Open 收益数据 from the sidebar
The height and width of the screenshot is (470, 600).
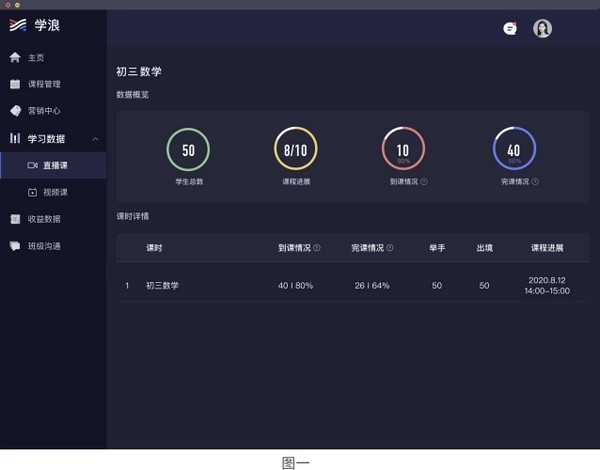tap(44, 219)
